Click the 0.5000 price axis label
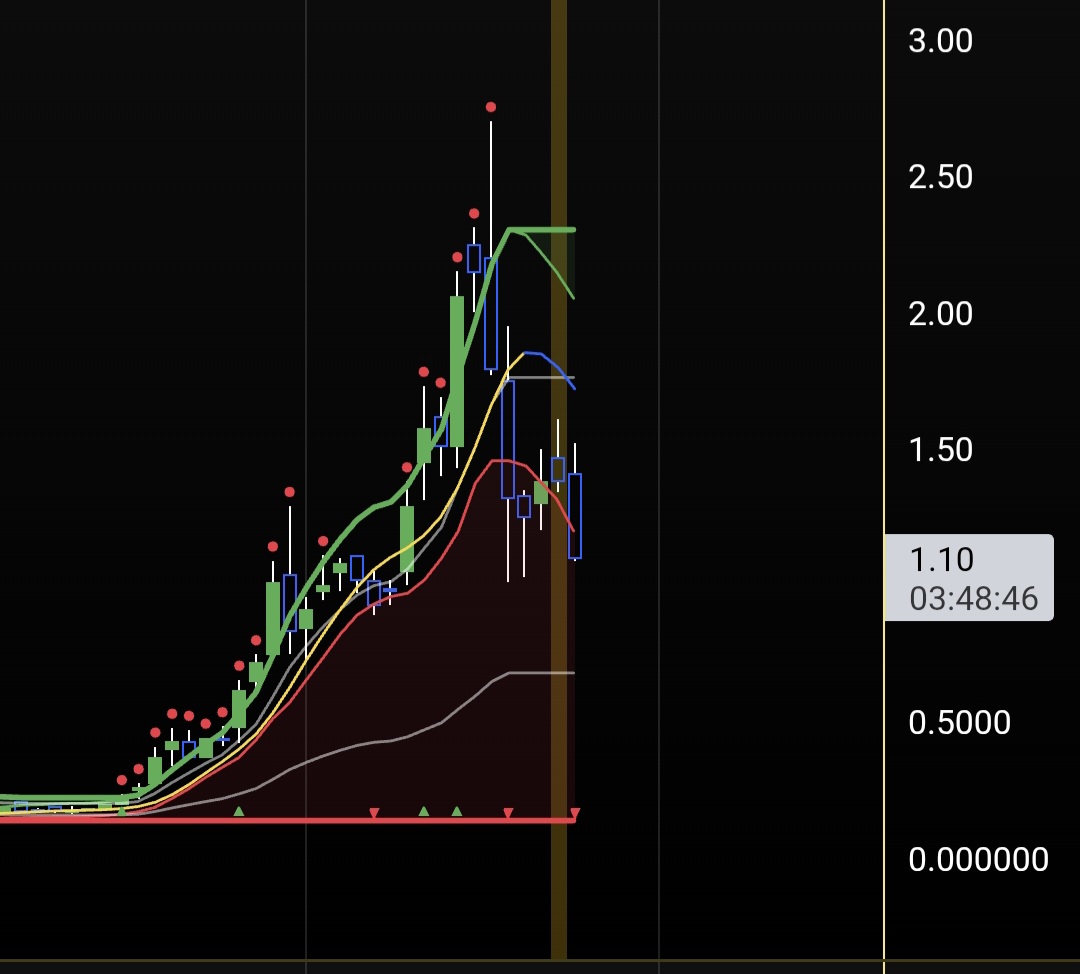1080x974 pixels. pos(959,723)
